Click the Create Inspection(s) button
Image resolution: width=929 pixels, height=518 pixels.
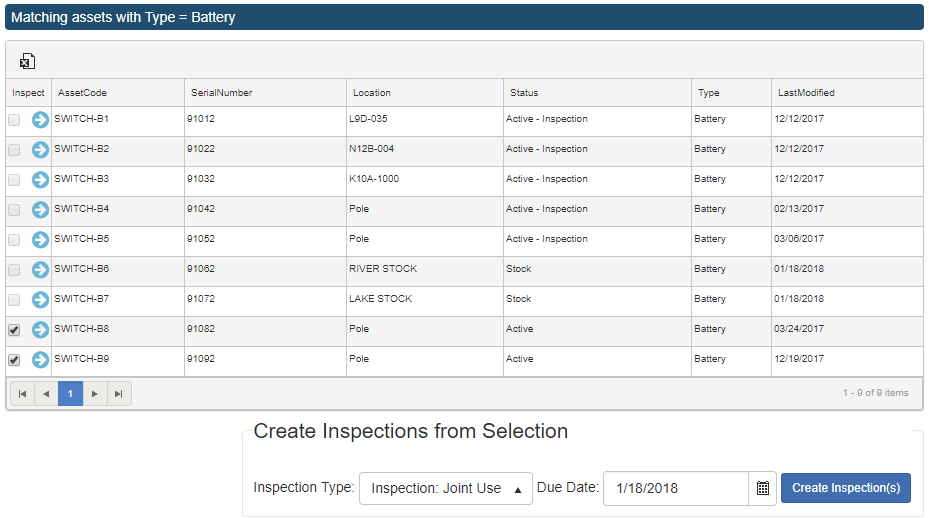pos(845,488)
